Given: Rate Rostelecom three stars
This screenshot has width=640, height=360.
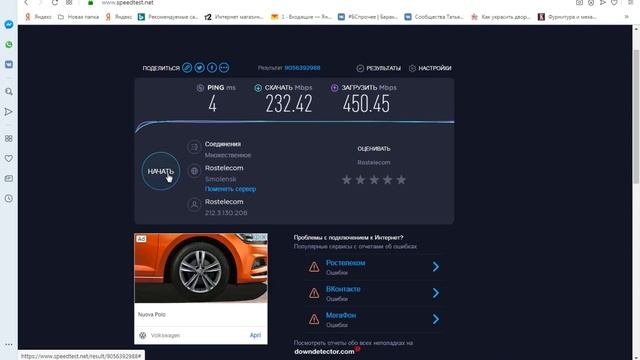Looking at the screenshot, I should (x=374, y=180).
